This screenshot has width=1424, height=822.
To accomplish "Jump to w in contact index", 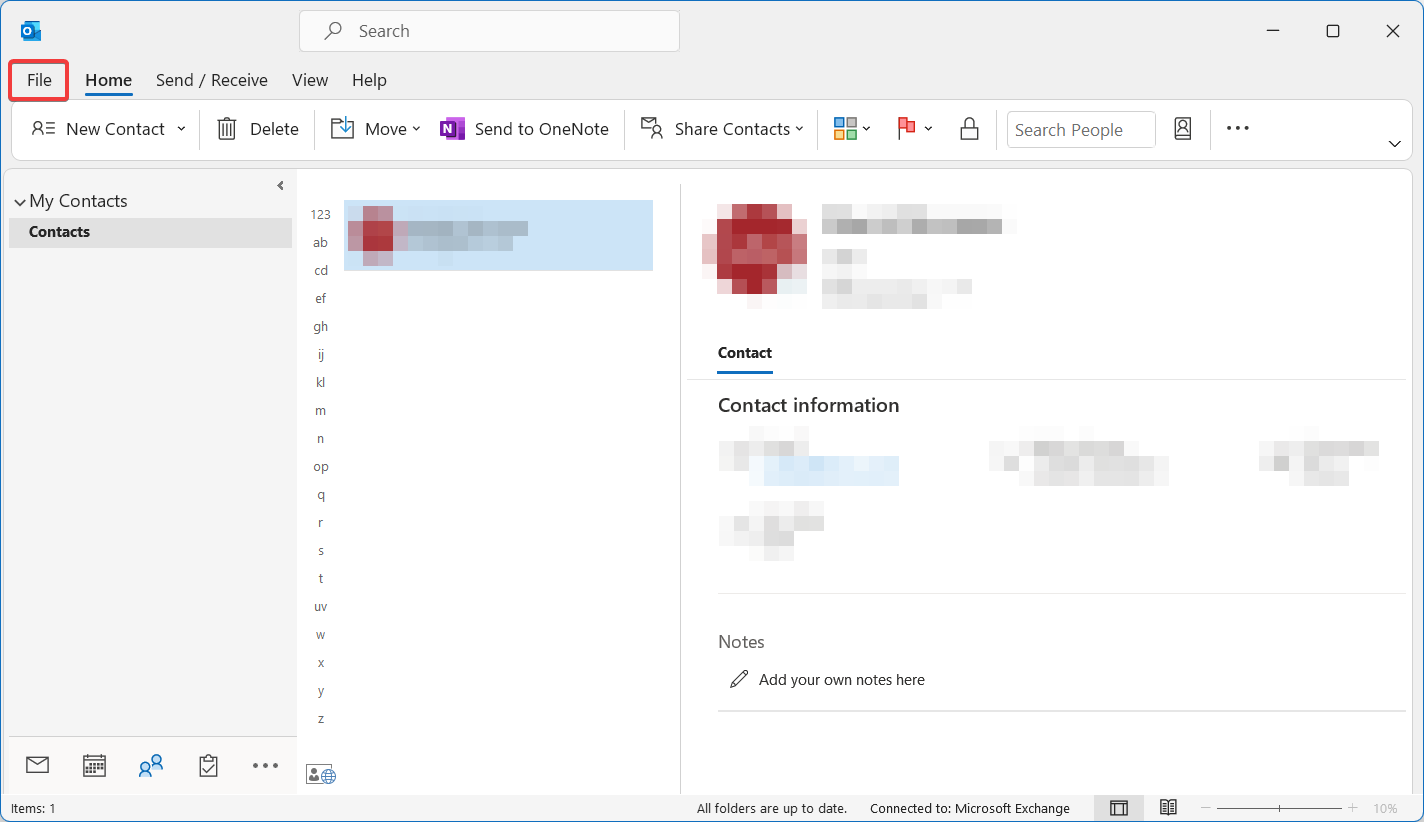I will click(320, 635).
